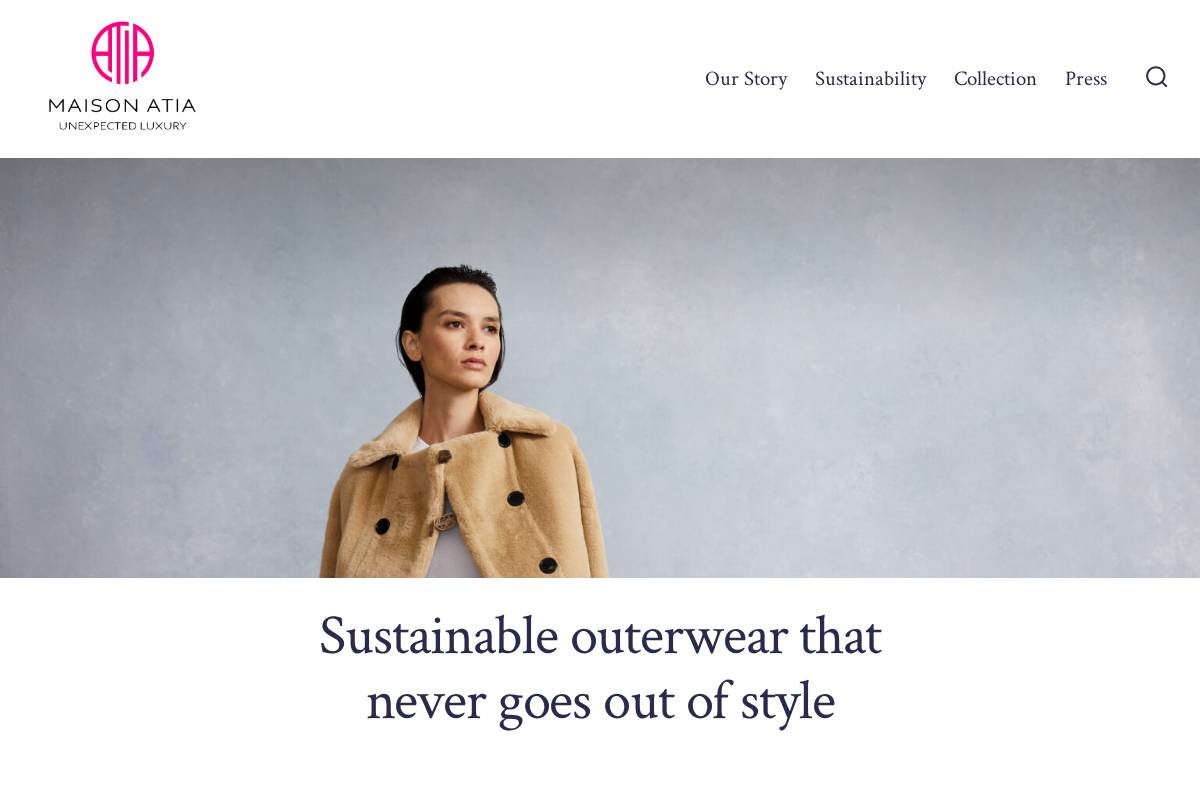Click the word Sustainable in the headline
Screen dimensions: 1200x800
tap(438, 635)
